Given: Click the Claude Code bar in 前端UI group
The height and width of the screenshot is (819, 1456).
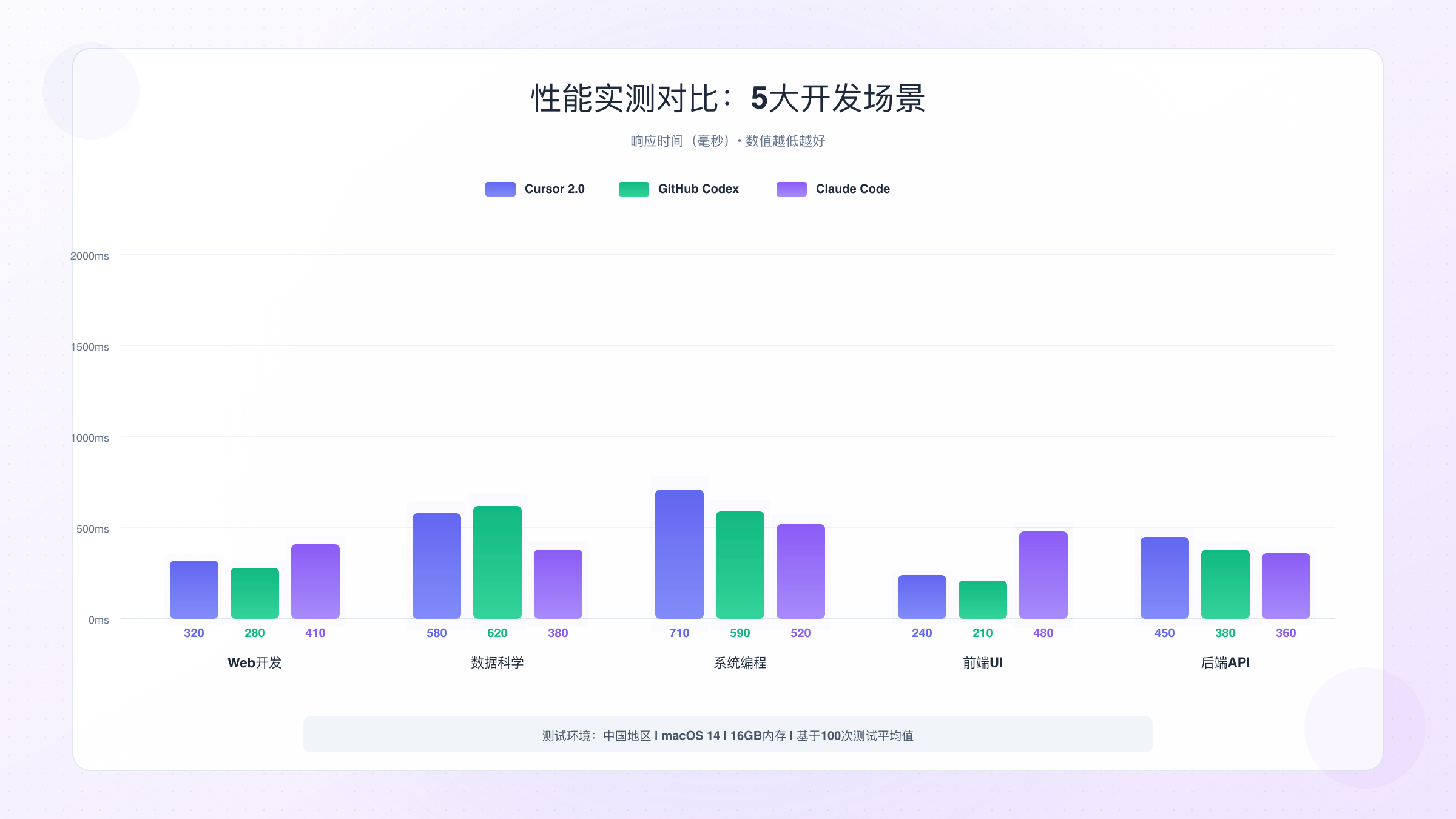Looking at the screenshot, I should [1044, 576].
